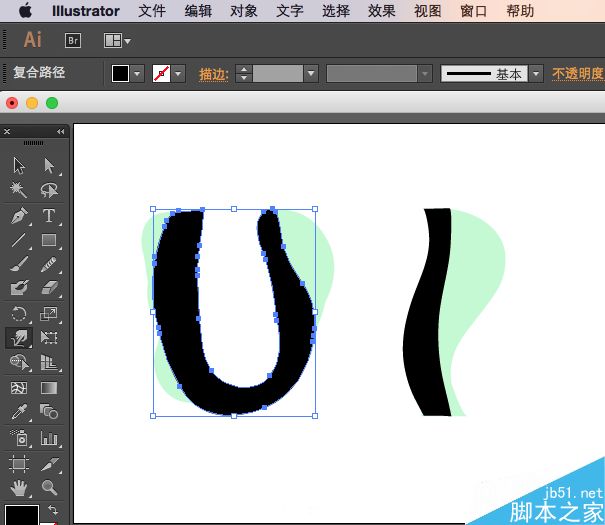Swap fill and stroke colors
Screen dimensions: 605x525
pyautogui.click(x=53, y=510)
